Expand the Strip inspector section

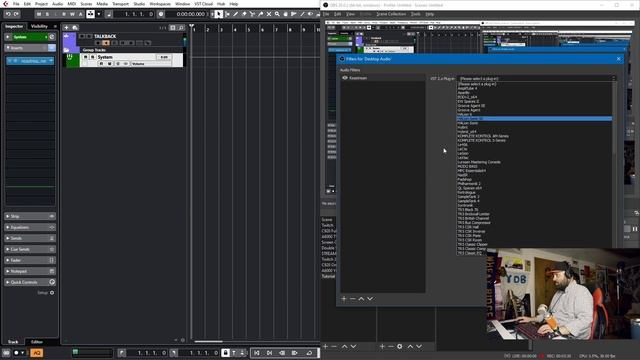click(x=30, y=216)
